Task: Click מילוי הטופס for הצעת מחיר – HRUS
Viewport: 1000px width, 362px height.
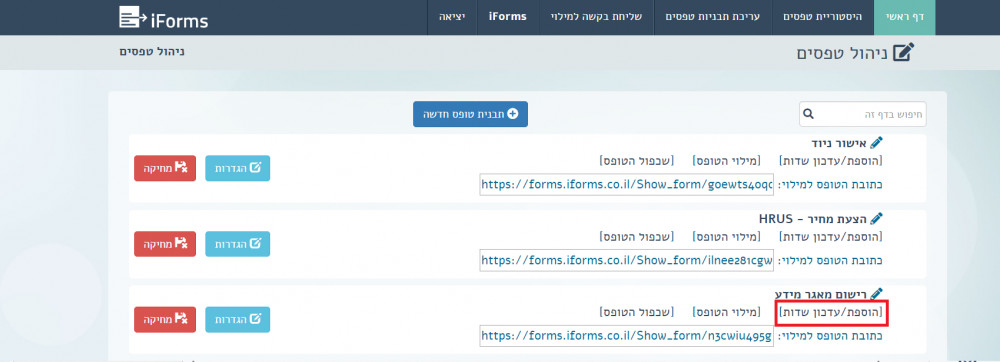Action: click(x=726, y=237)
